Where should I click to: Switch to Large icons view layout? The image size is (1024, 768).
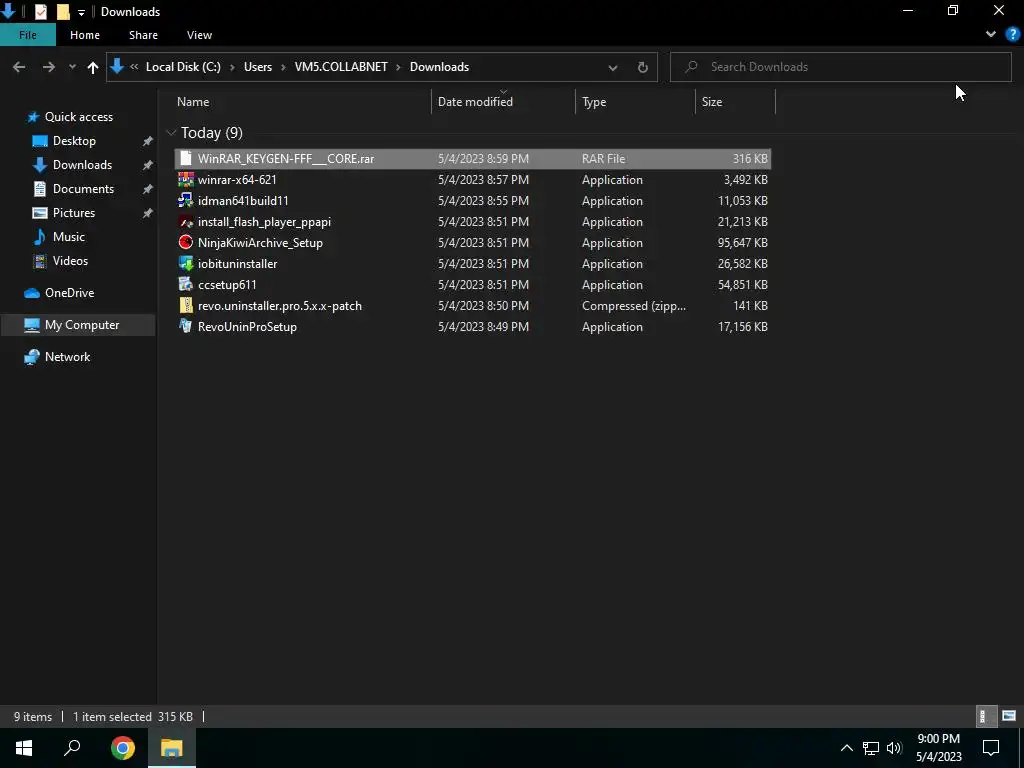click(1009, 716)
